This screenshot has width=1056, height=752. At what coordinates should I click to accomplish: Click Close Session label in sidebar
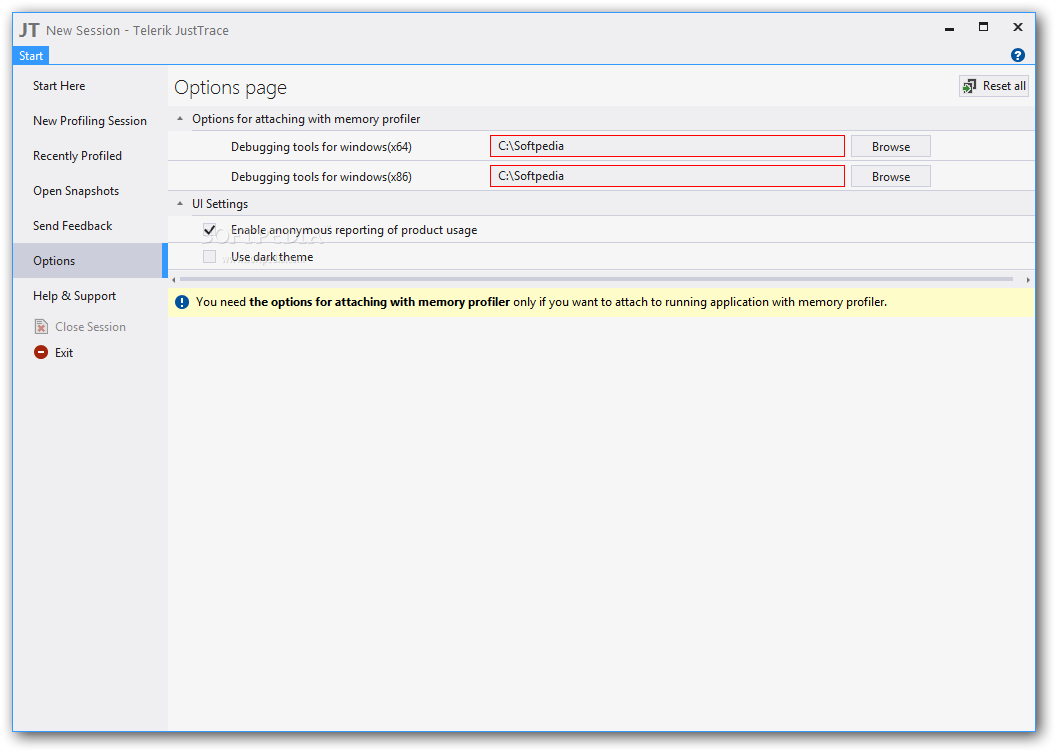click(x=90, y=327)
